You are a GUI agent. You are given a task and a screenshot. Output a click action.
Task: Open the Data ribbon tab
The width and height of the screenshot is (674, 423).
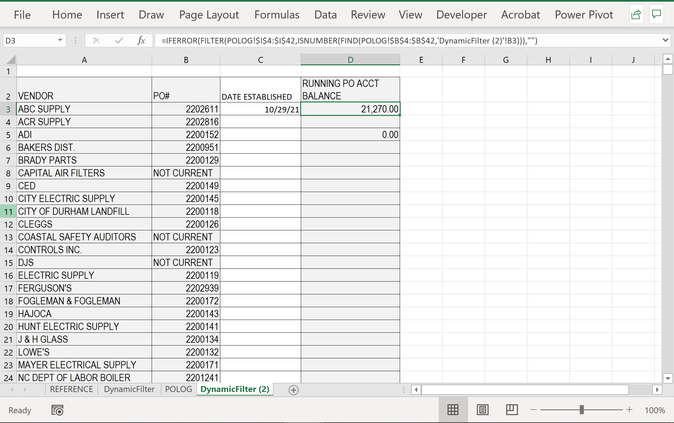[x=325, y=15]
